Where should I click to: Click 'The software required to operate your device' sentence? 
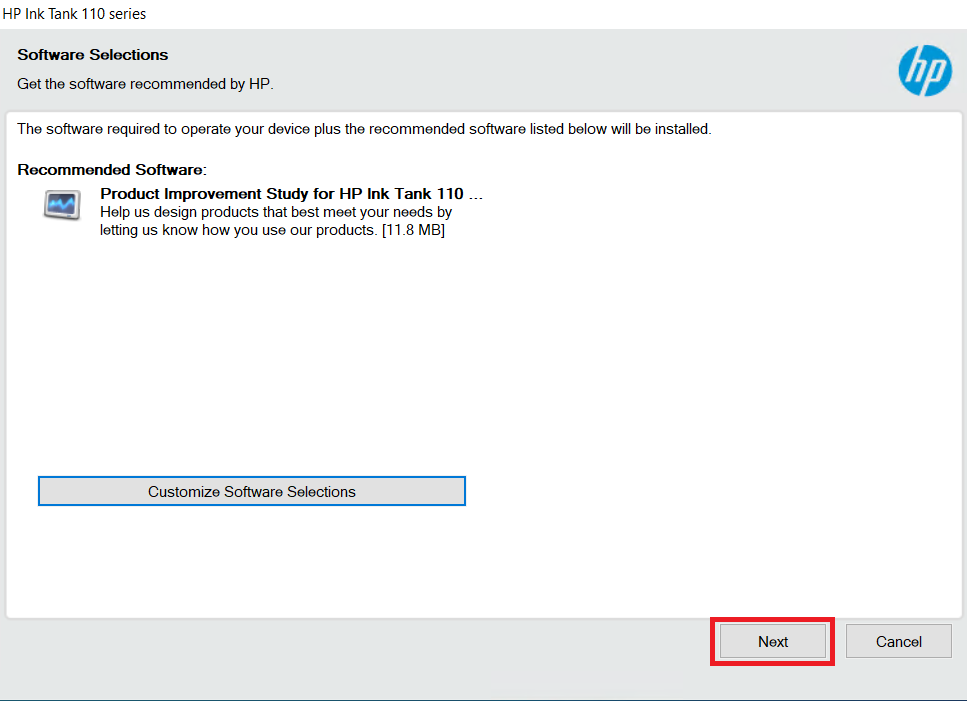(364, 129)
